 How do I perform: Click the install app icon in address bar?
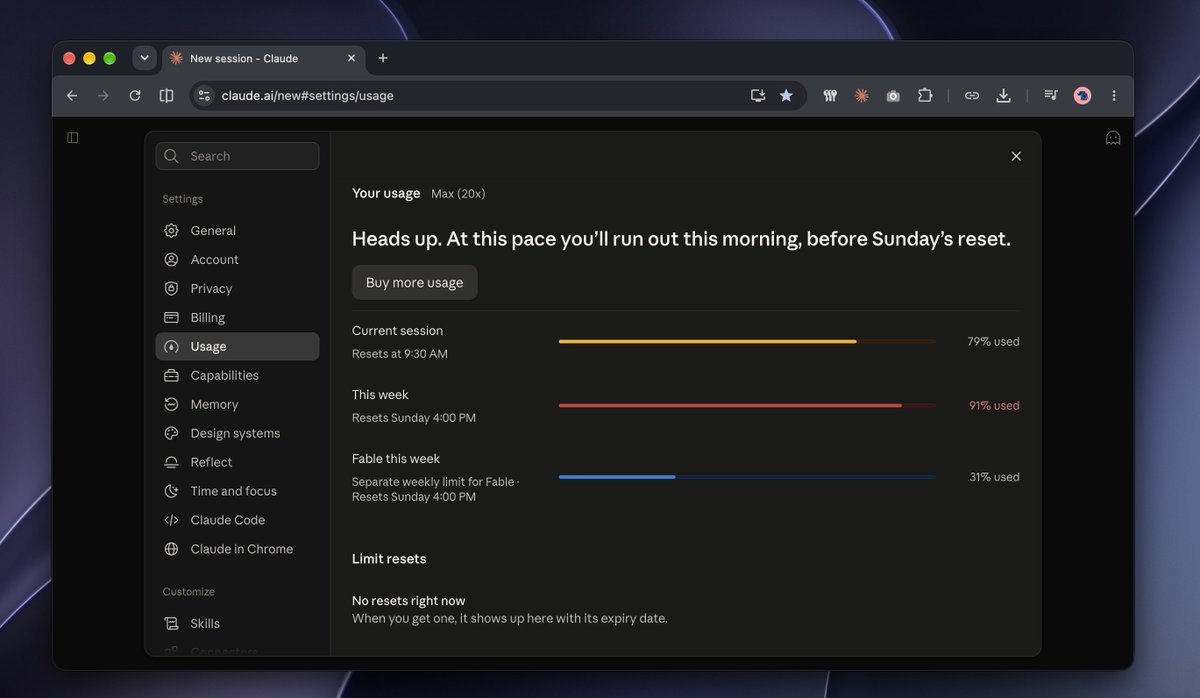tap(758, 96)
